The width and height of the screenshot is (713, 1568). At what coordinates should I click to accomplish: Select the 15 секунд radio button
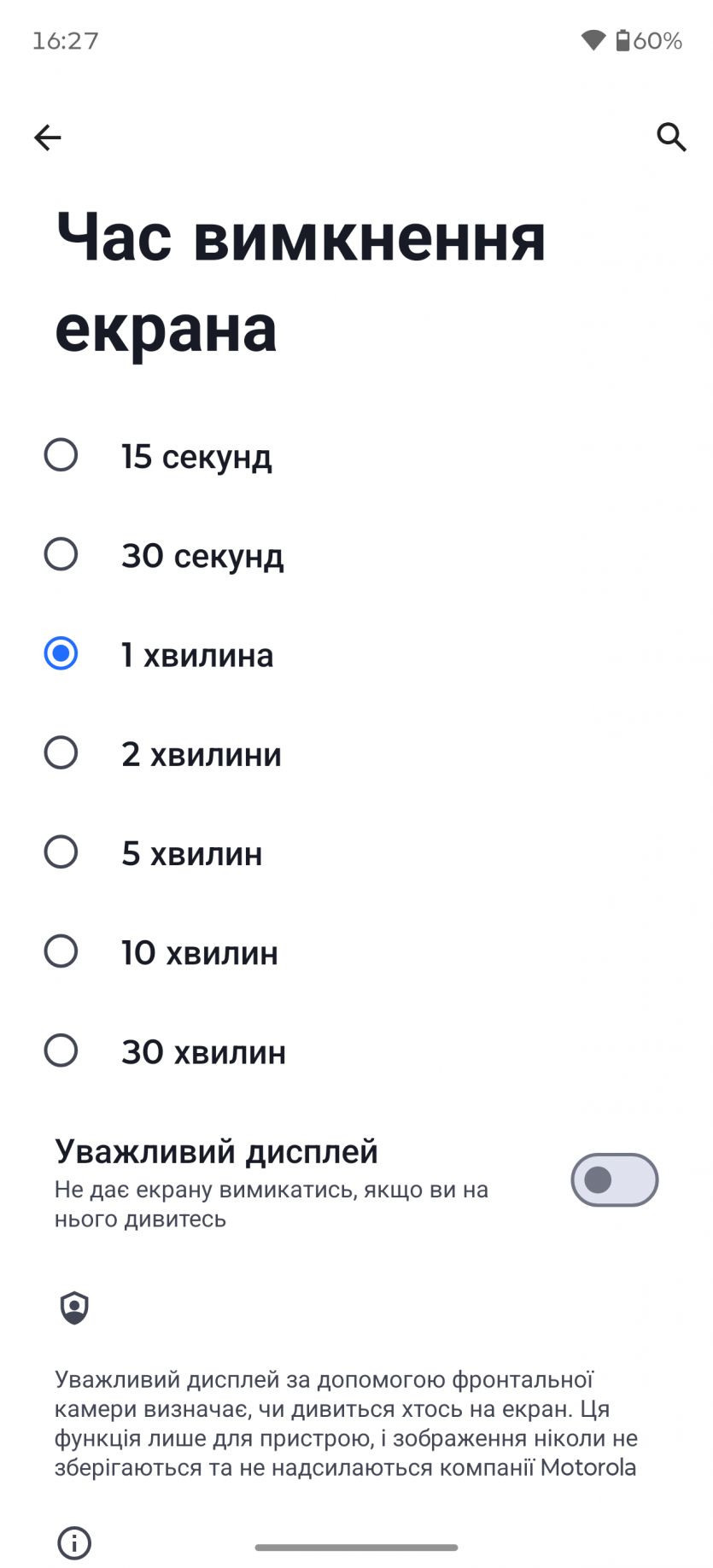[61, 455]
